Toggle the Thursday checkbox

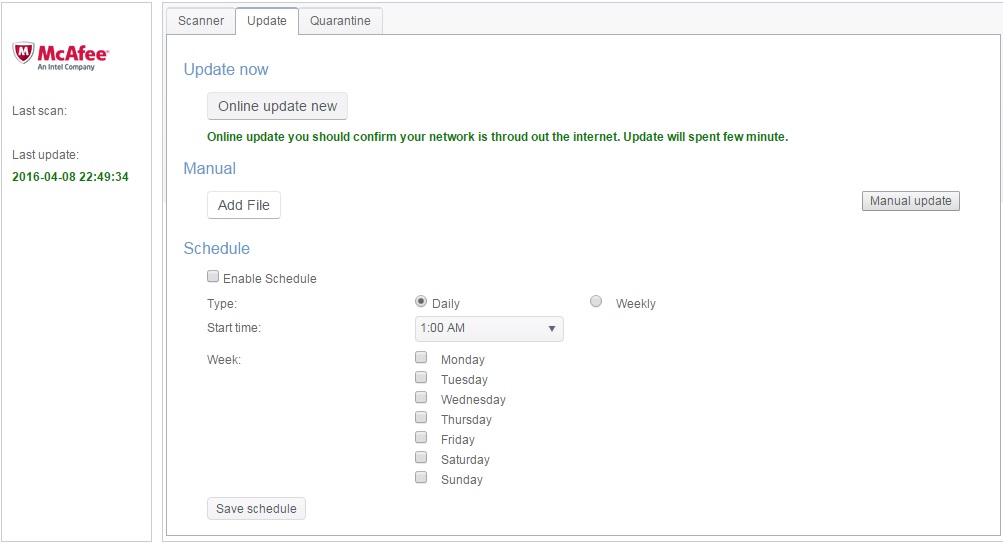[x=421, y=417]
